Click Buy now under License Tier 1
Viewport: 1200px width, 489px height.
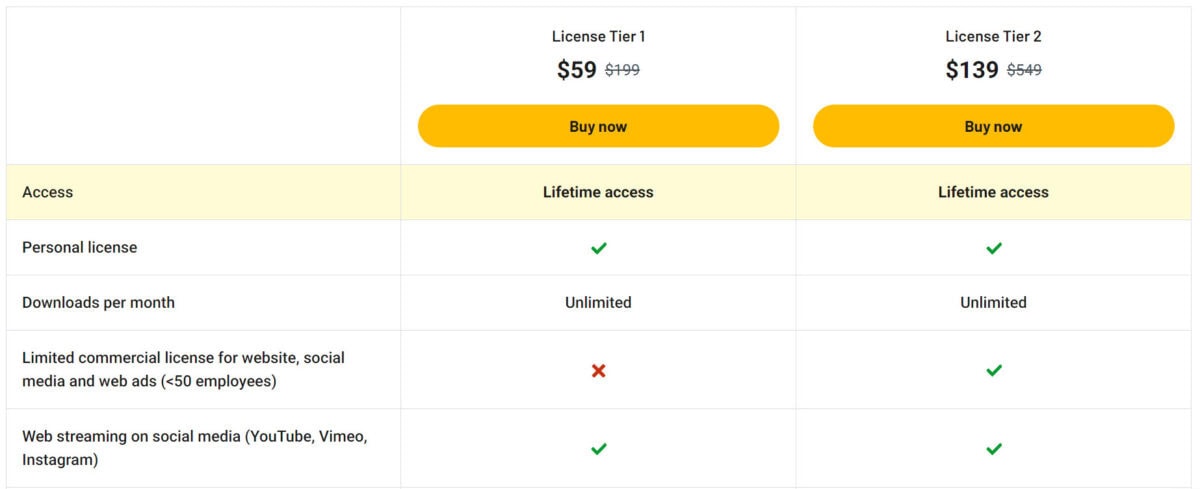point(598,126)
